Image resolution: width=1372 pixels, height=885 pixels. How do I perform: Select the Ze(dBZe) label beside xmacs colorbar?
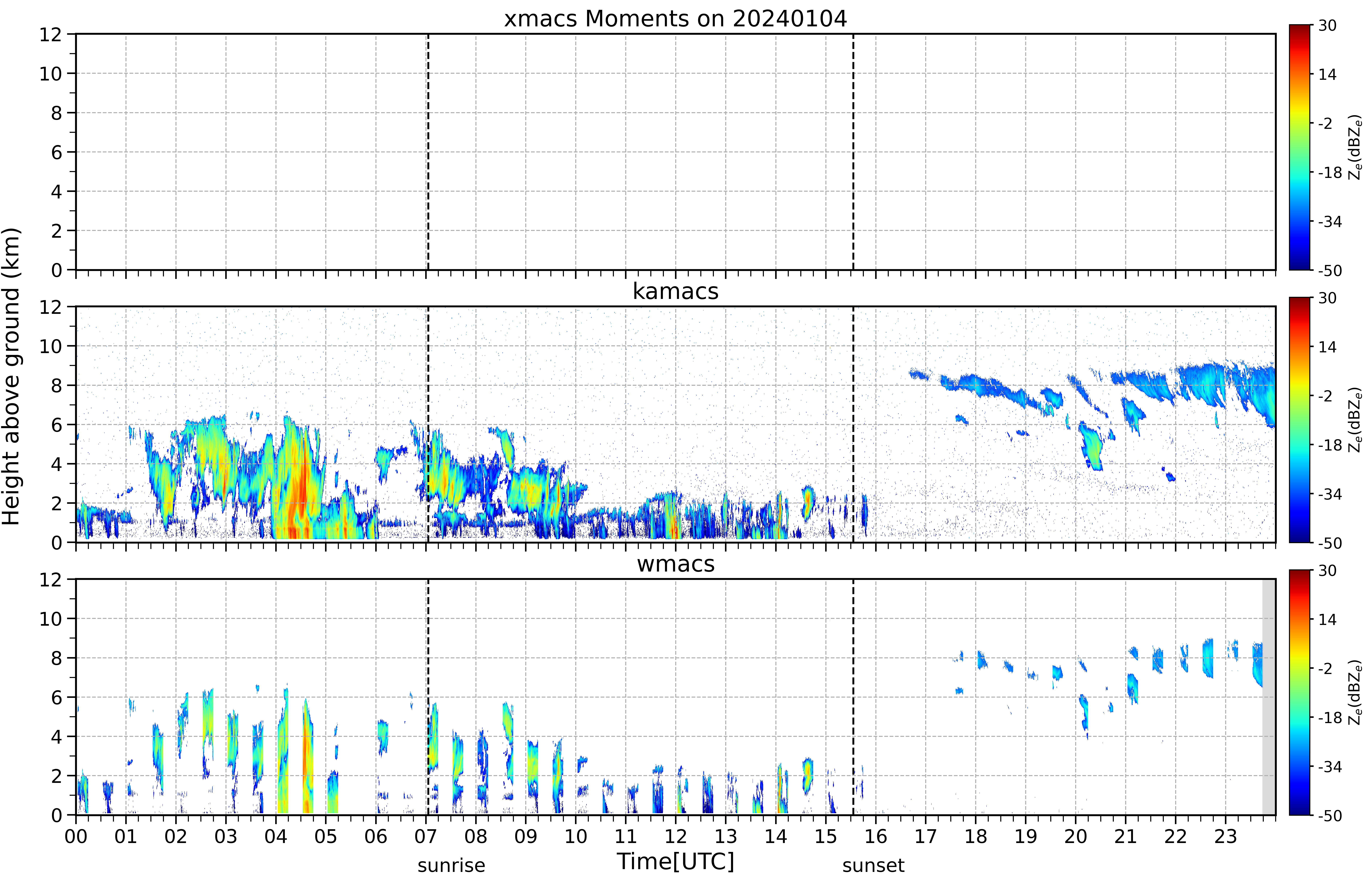pyautogui.click(x=1355, y=147)
